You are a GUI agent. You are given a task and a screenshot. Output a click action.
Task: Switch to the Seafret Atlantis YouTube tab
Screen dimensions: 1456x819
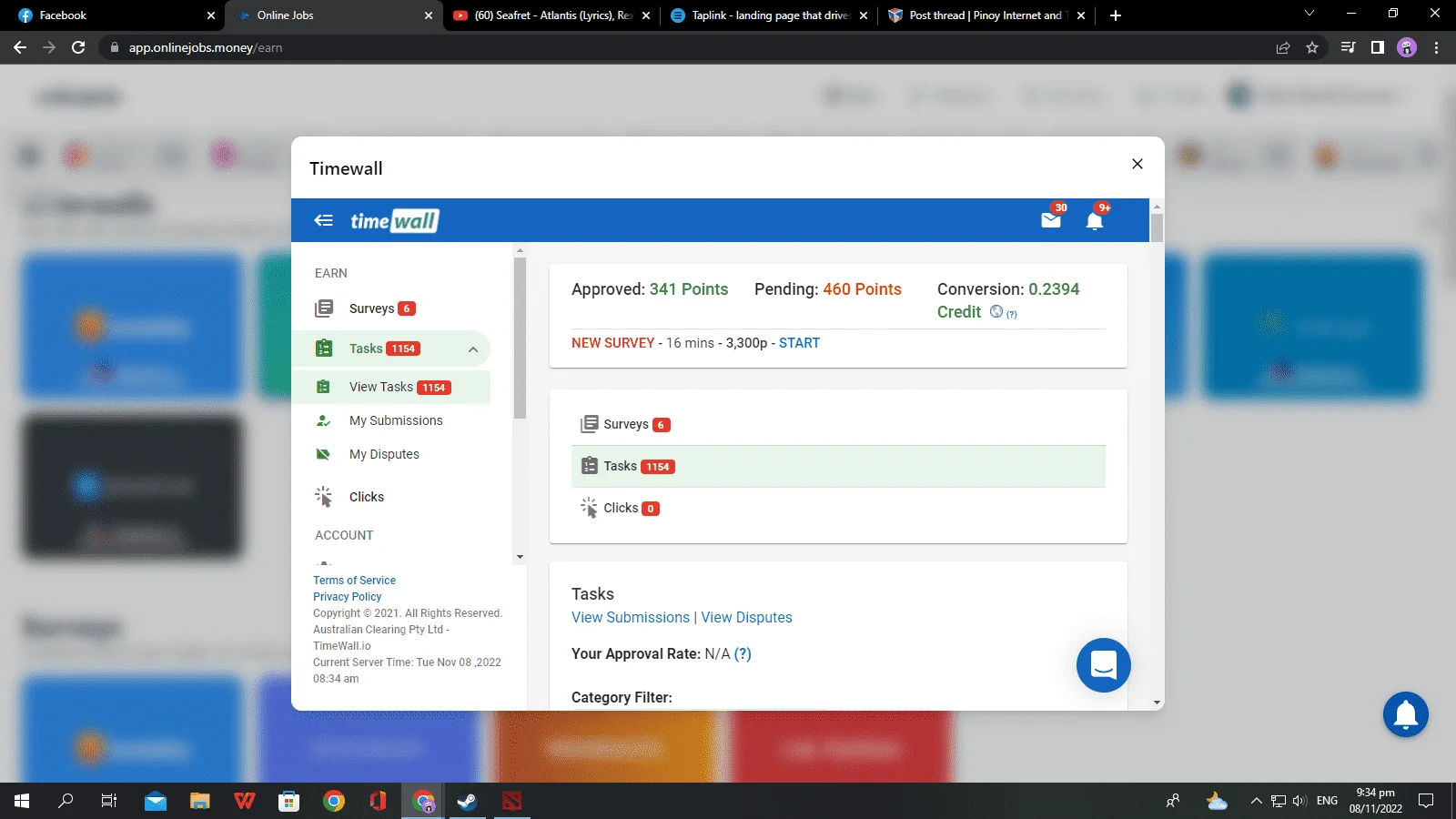552,15
